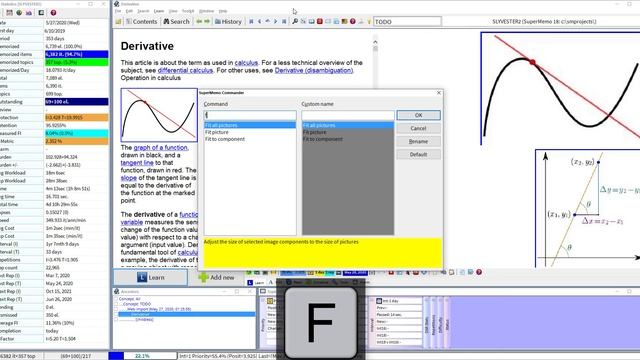Select the highlighted Derivative row in Ancestors

pos(187,314)
